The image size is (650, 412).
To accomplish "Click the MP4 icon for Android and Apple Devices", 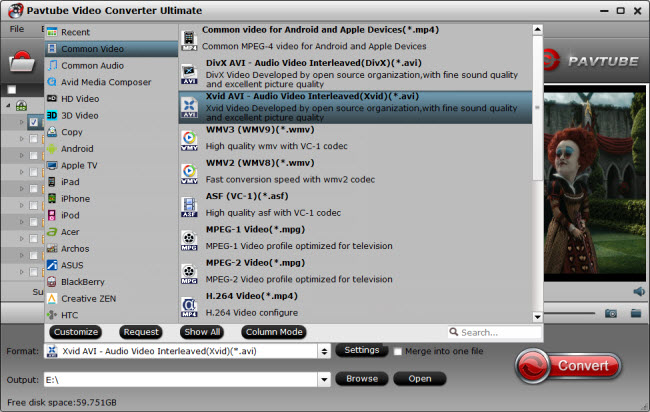I will pos(189,41).
